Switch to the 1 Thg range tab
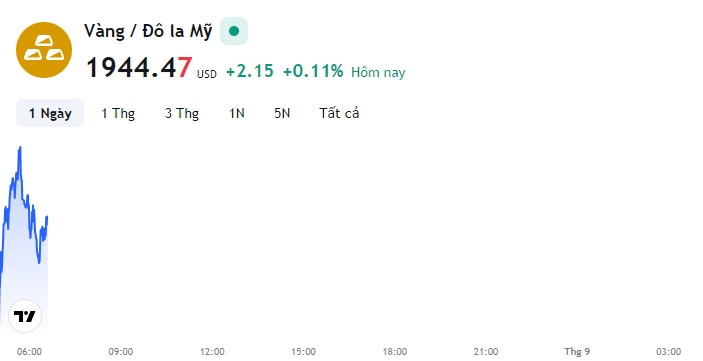Screen dimensions: 703x361 pyautogui.click(x=118, y=113)
